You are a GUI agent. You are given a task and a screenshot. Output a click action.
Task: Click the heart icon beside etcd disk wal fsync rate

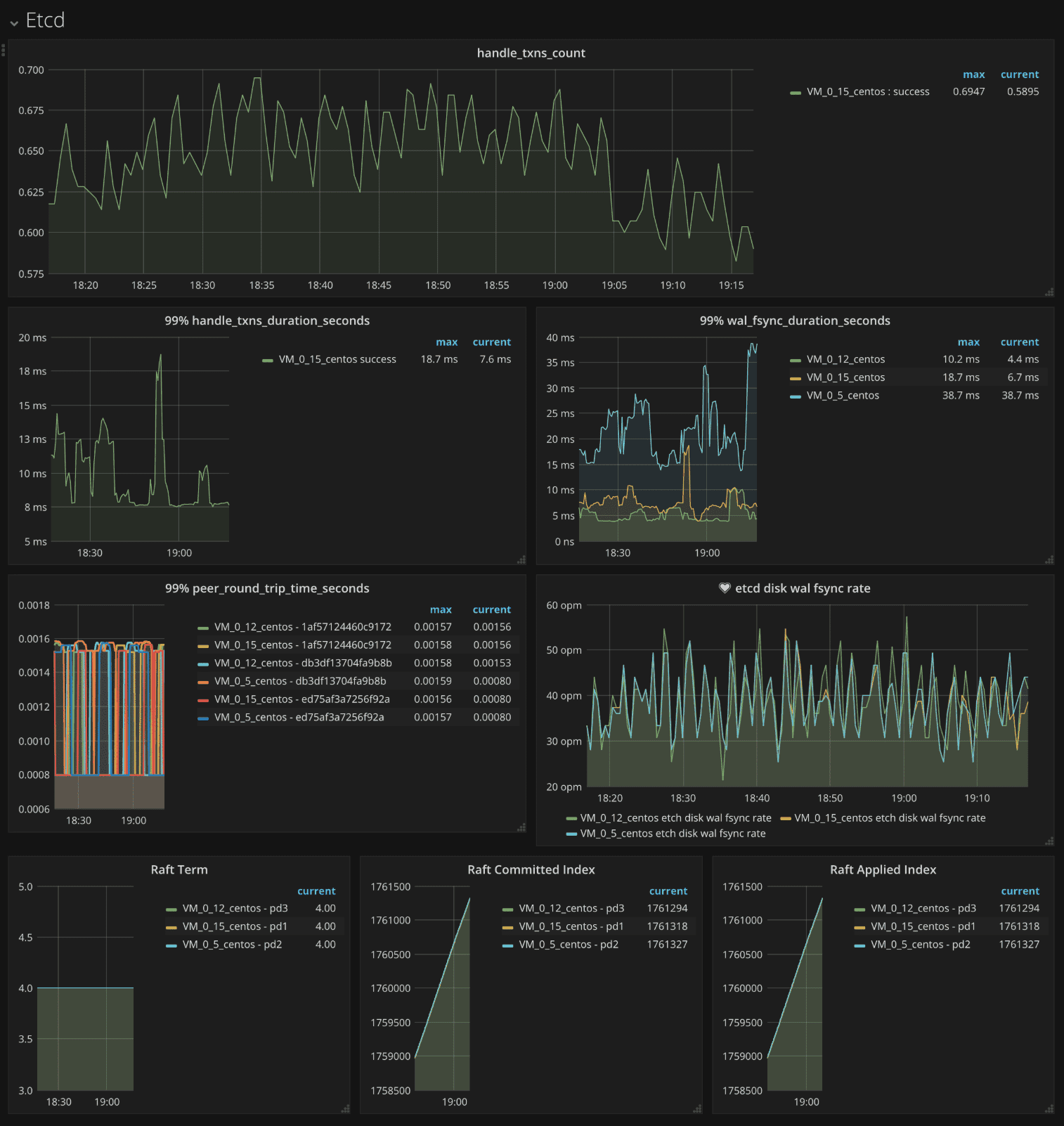(x=725, y=588)
